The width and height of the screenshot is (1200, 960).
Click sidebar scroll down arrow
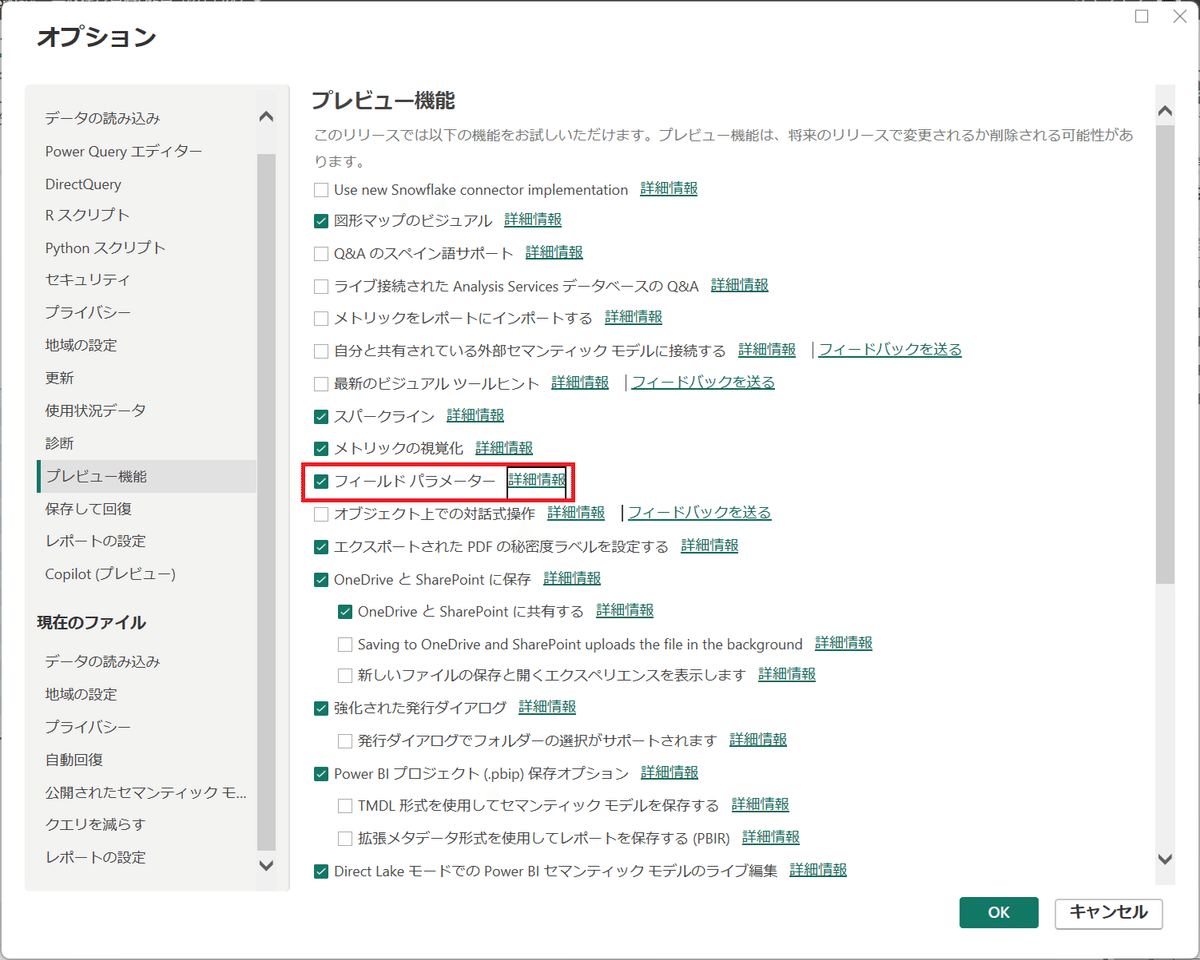[x=266, y=865]
